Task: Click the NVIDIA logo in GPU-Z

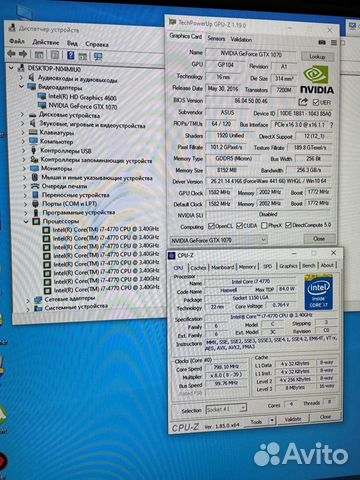Action: coord(316,79)
